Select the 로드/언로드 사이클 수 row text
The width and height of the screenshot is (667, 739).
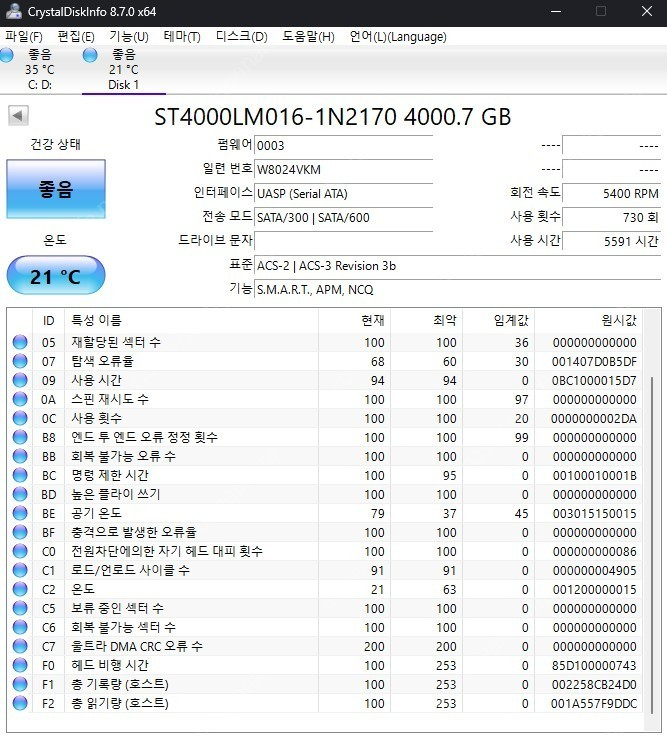tap(131, 570)
